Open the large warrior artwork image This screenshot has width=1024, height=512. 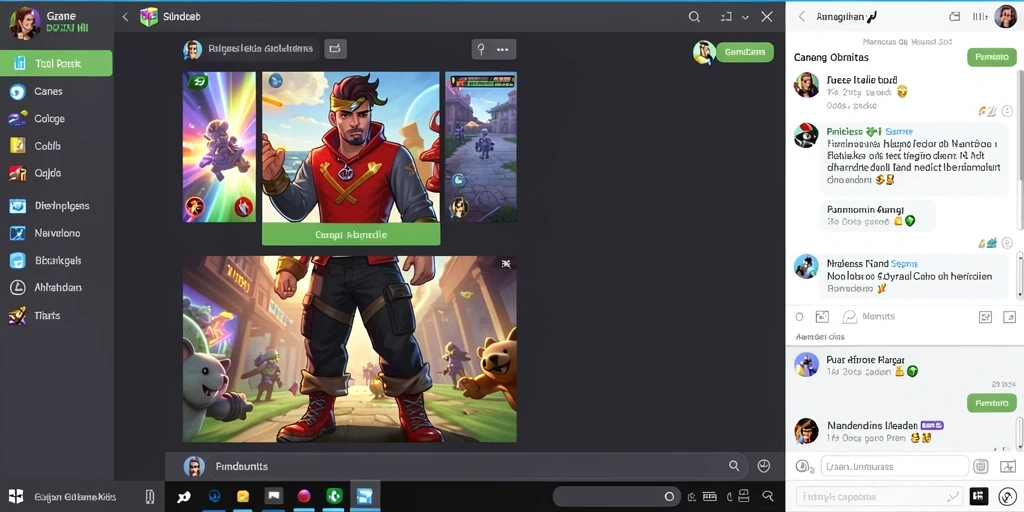(x=349, y=349)
